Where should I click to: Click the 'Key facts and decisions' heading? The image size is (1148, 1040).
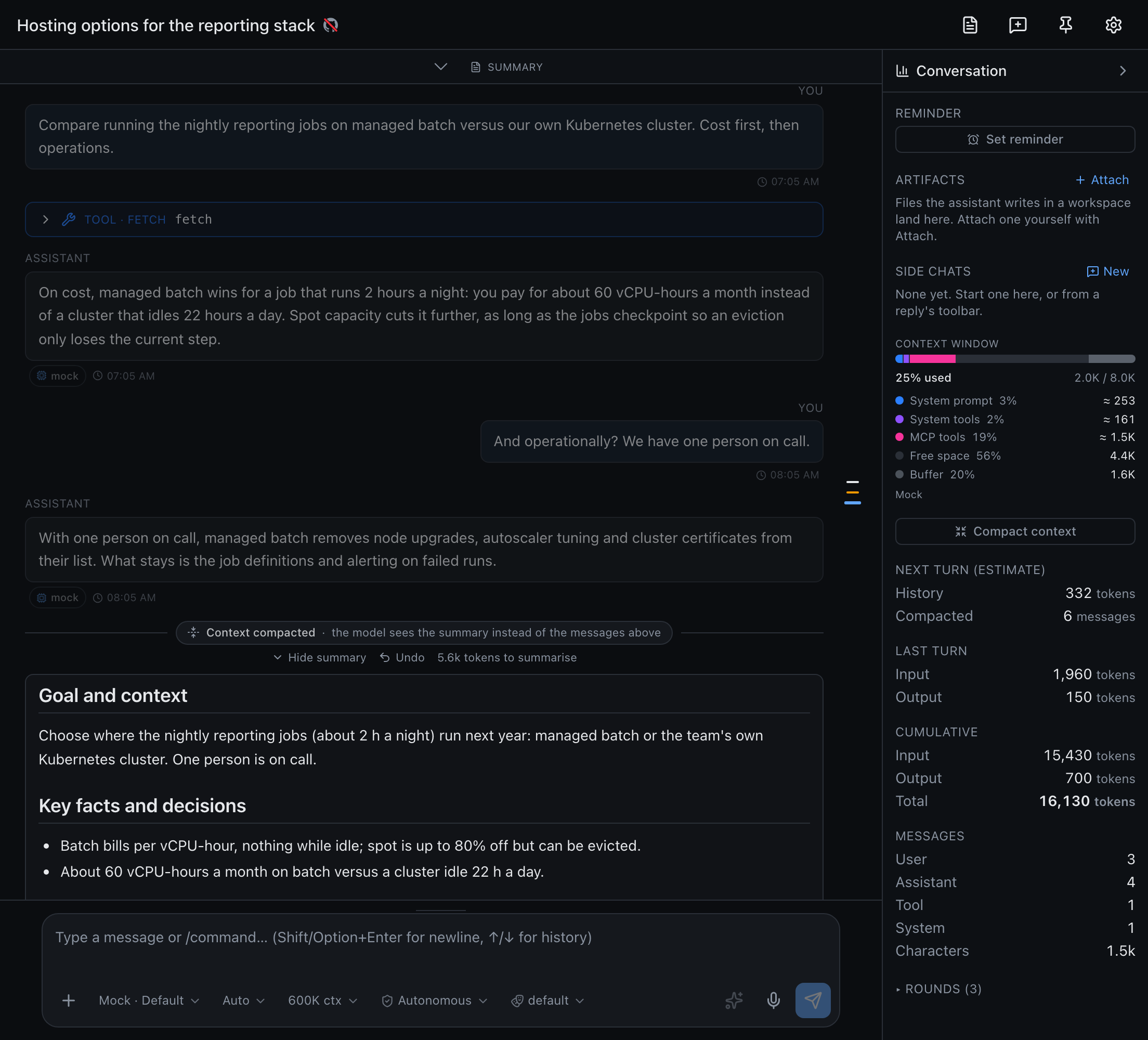point(142,805)
